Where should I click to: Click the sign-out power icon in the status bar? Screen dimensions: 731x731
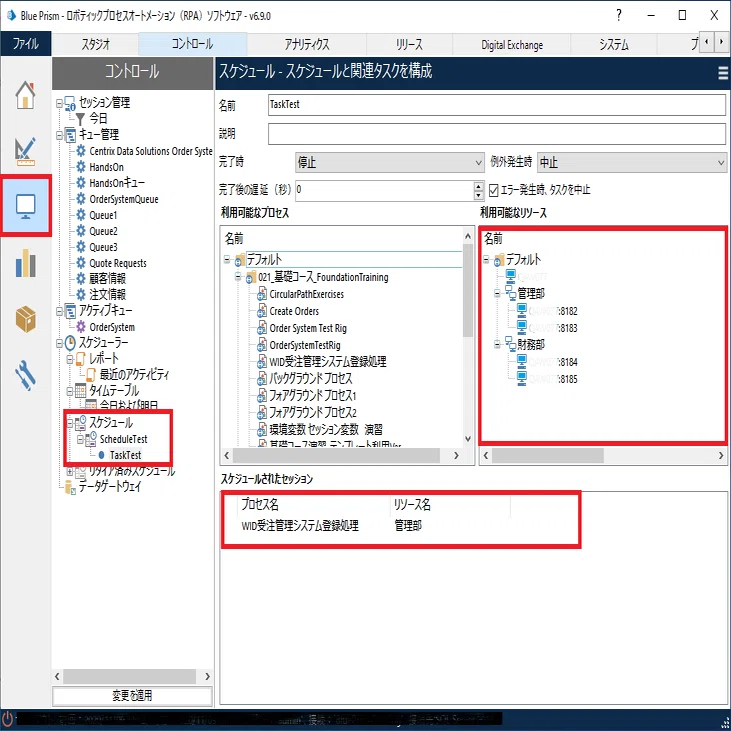[x=7, y=718]
